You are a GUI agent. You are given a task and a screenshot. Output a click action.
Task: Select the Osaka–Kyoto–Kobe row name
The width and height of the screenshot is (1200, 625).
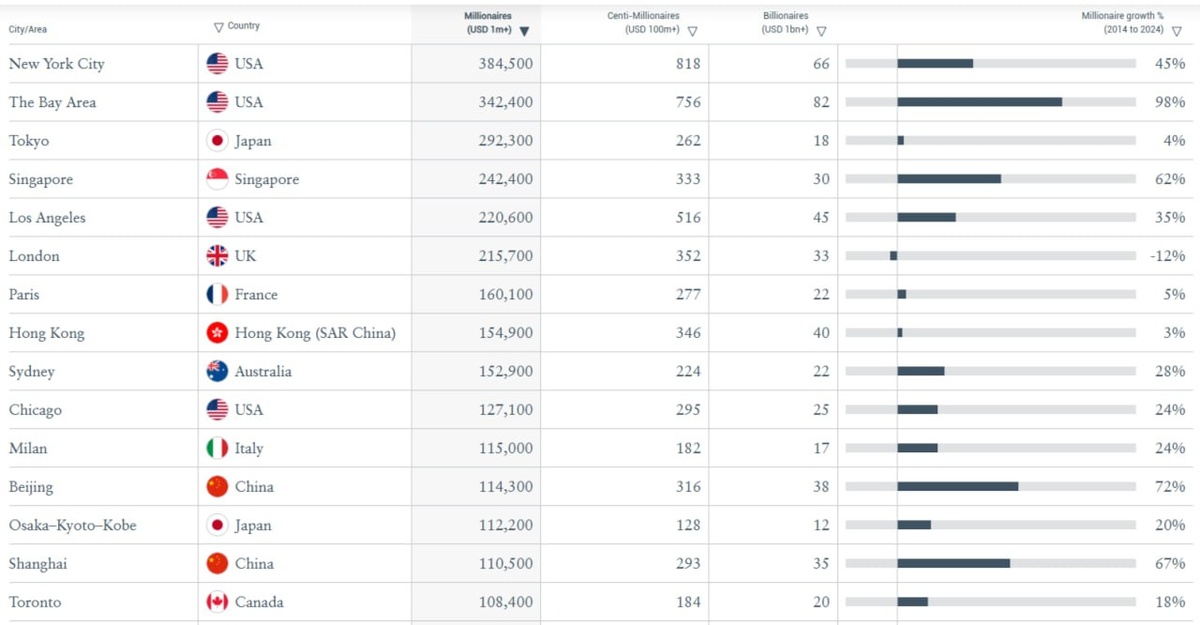coord(72,525)
